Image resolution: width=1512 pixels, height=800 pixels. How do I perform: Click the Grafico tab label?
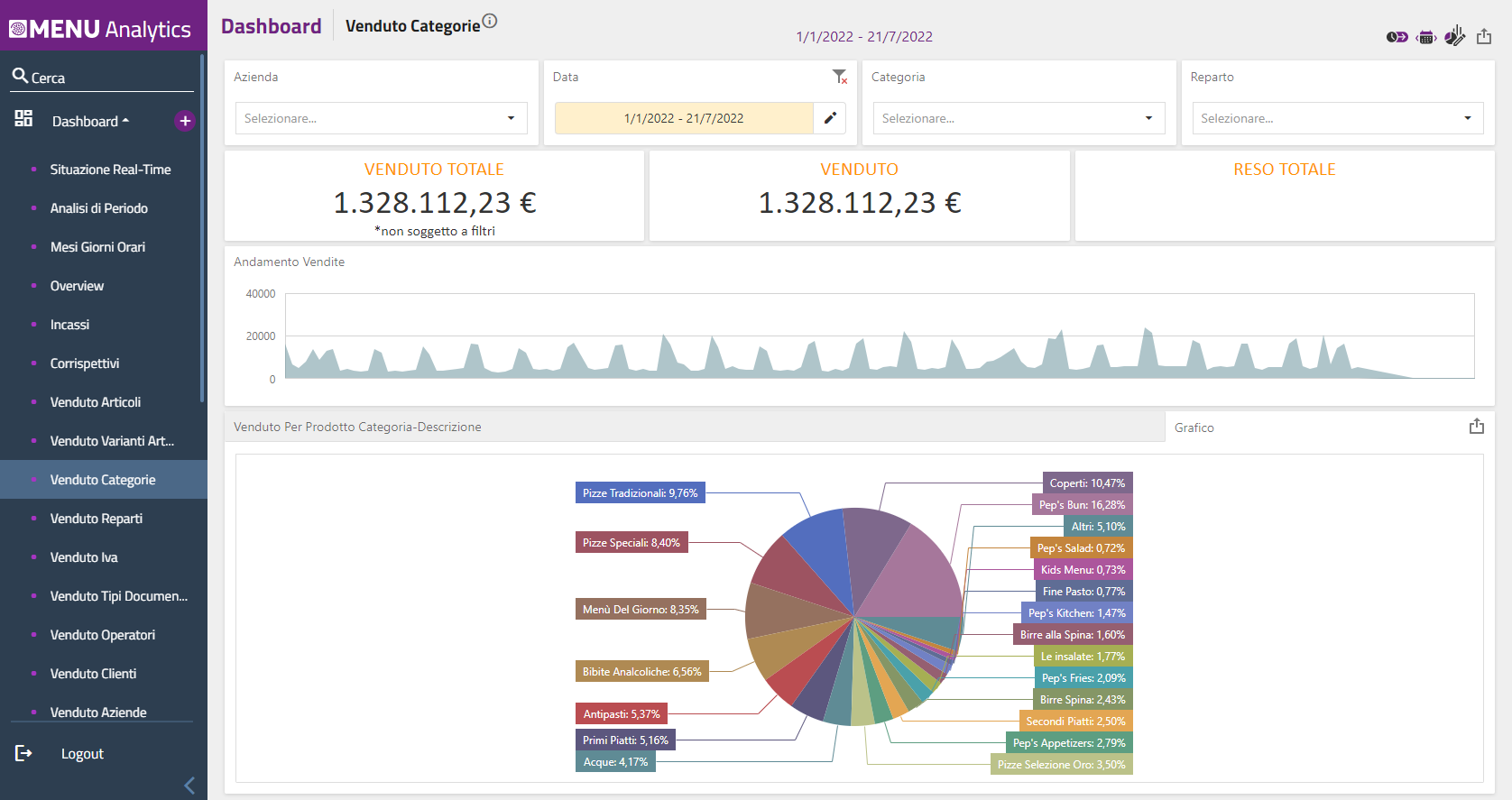click(1194, 428)
